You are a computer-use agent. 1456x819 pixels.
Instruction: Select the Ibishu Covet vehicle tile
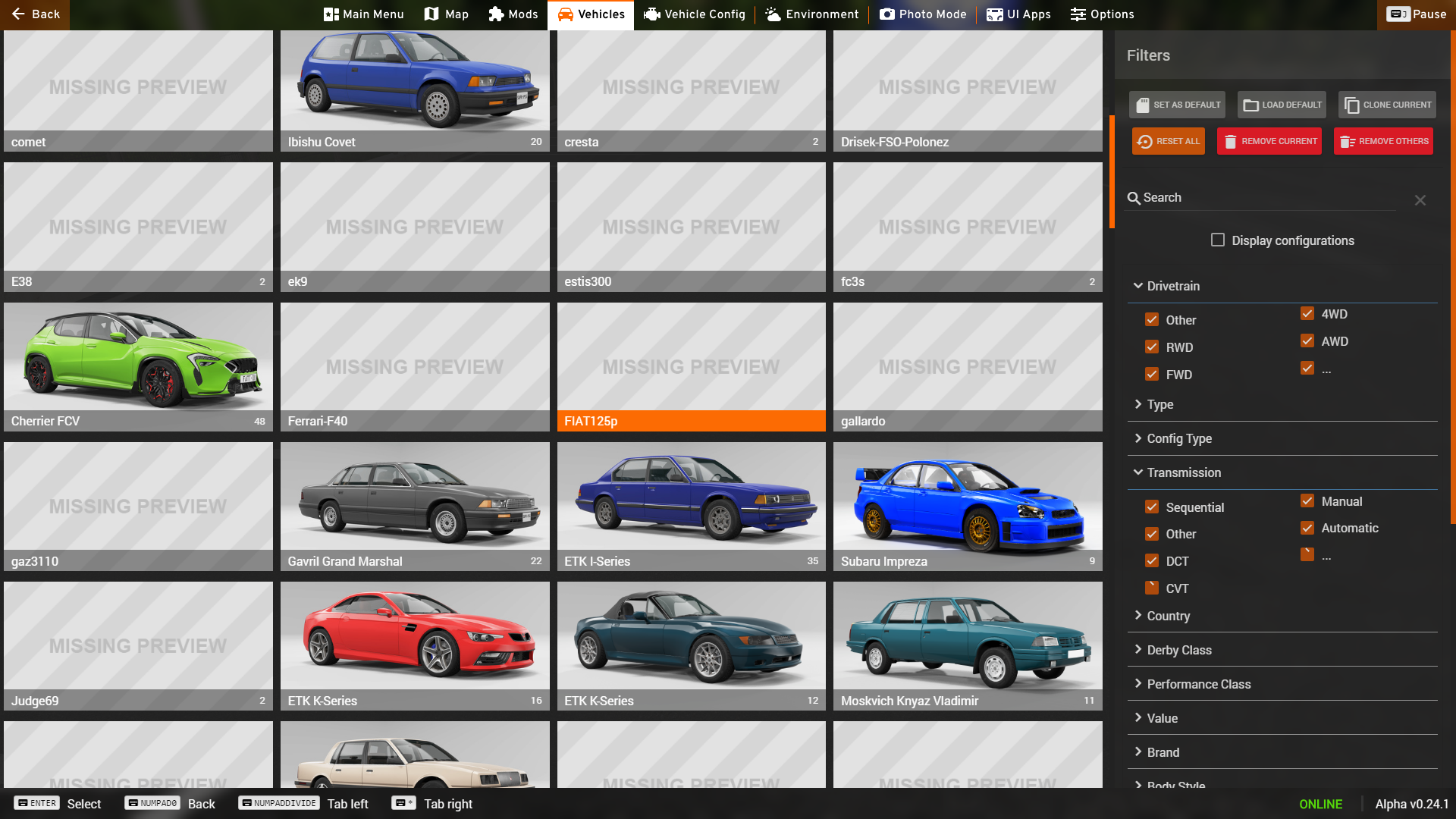coord(415,91)
